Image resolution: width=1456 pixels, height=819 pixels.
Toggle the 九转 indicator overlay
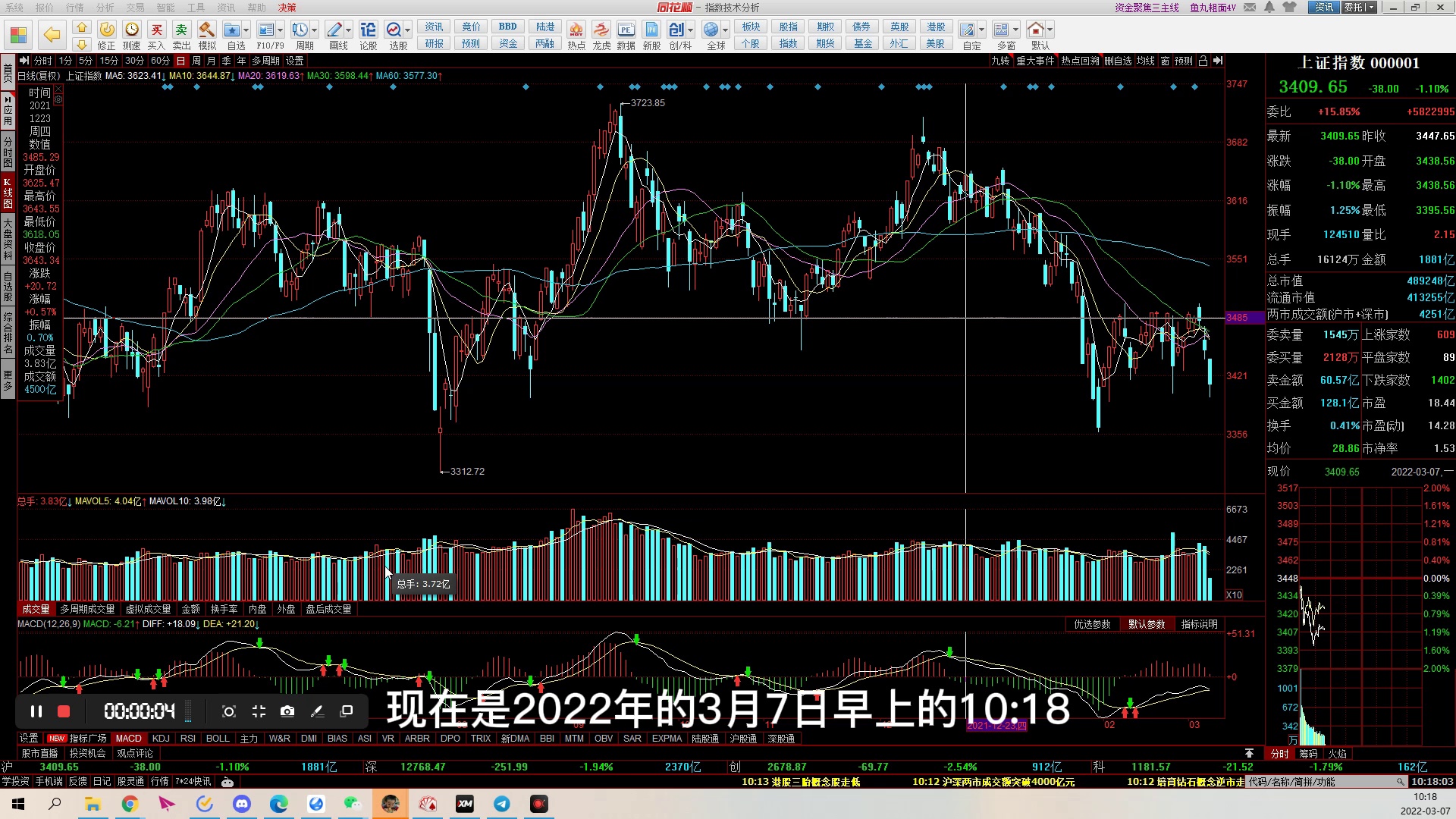tap(1000, 61)
